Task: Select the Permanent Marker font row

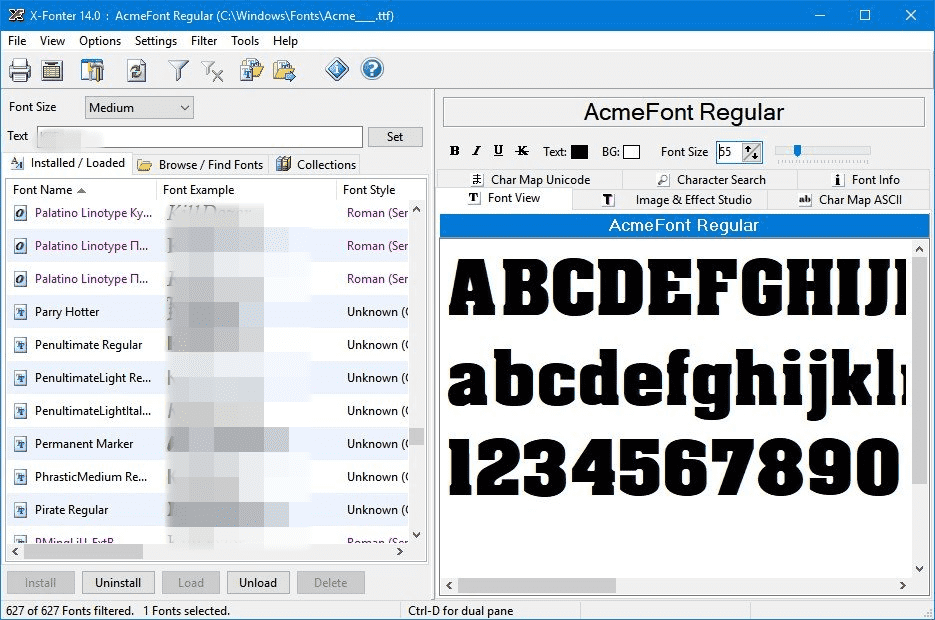Action: (x=209, y=444)
